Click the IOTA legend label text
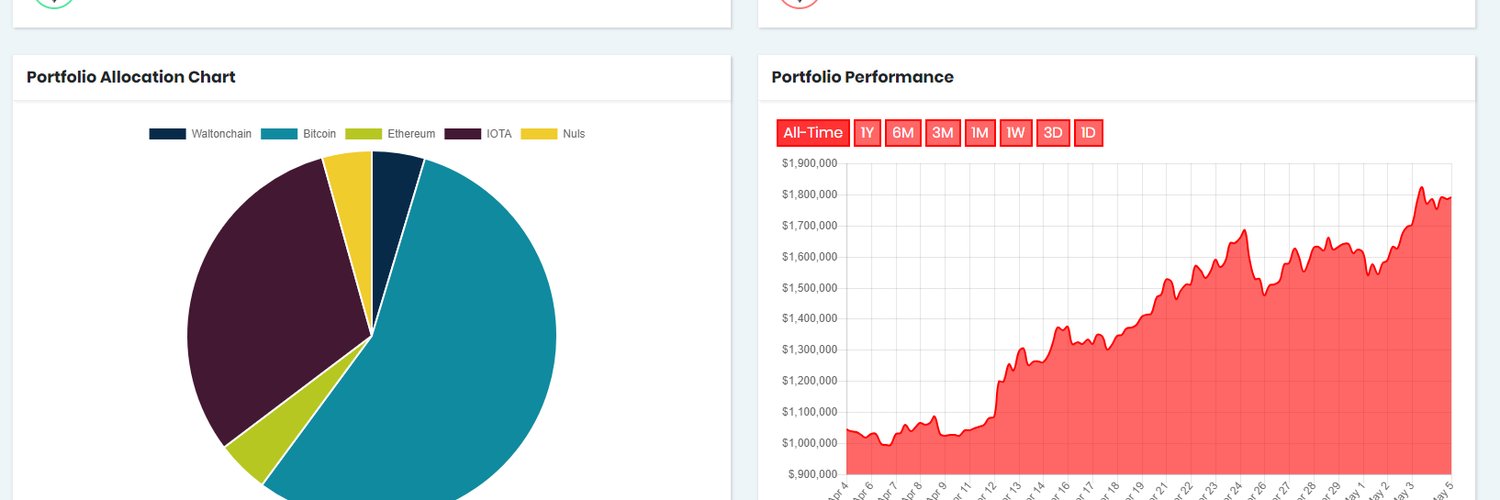 [499, 134]
